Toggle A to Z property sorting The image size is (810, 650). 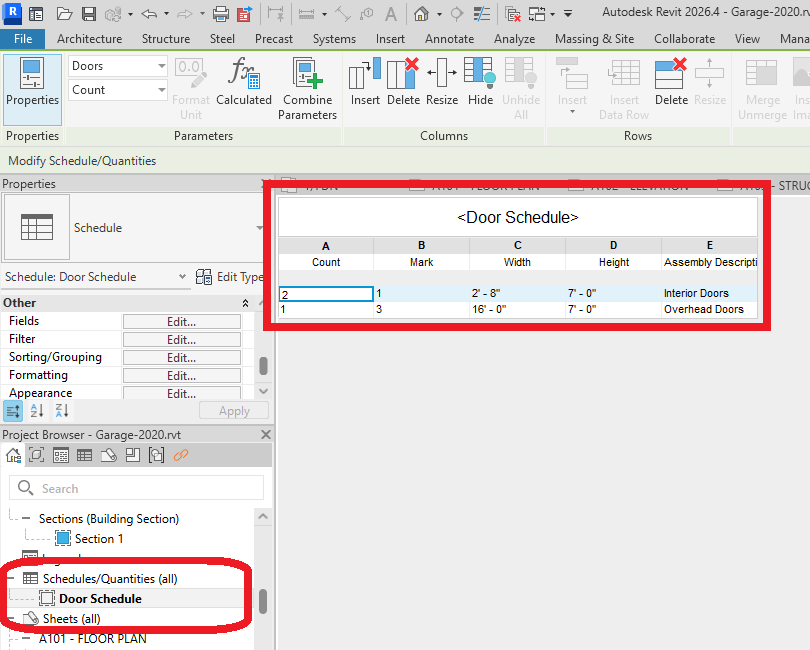(x=37, y=411)
